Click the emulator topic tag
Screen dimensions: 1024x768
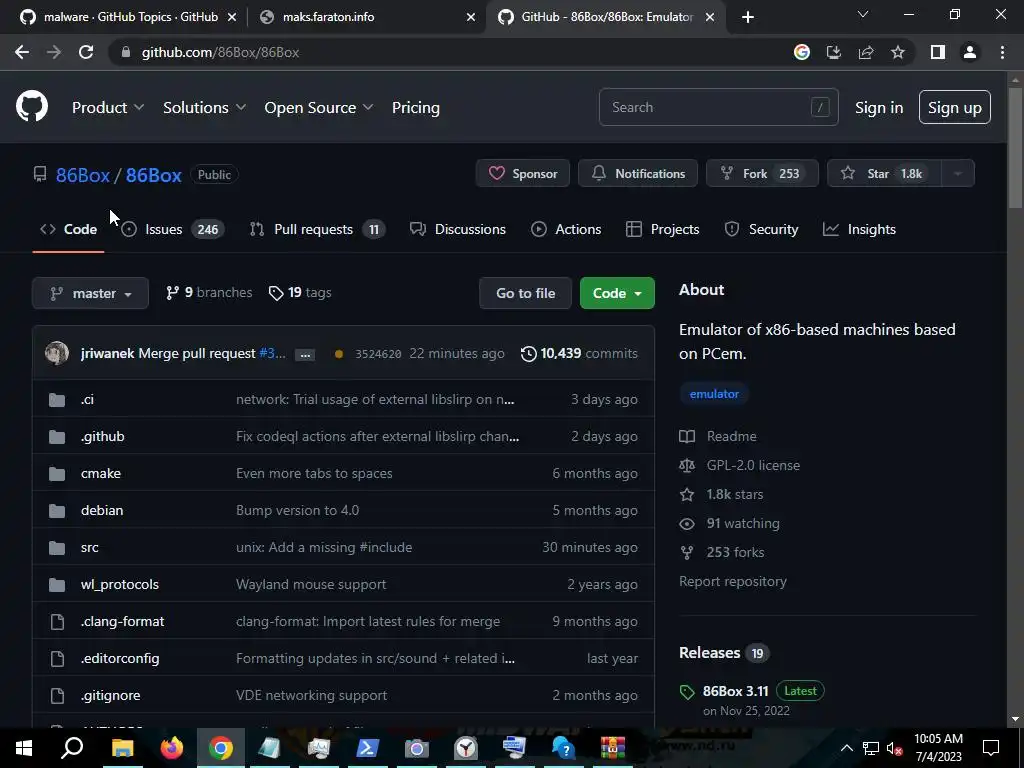point(714,394)
